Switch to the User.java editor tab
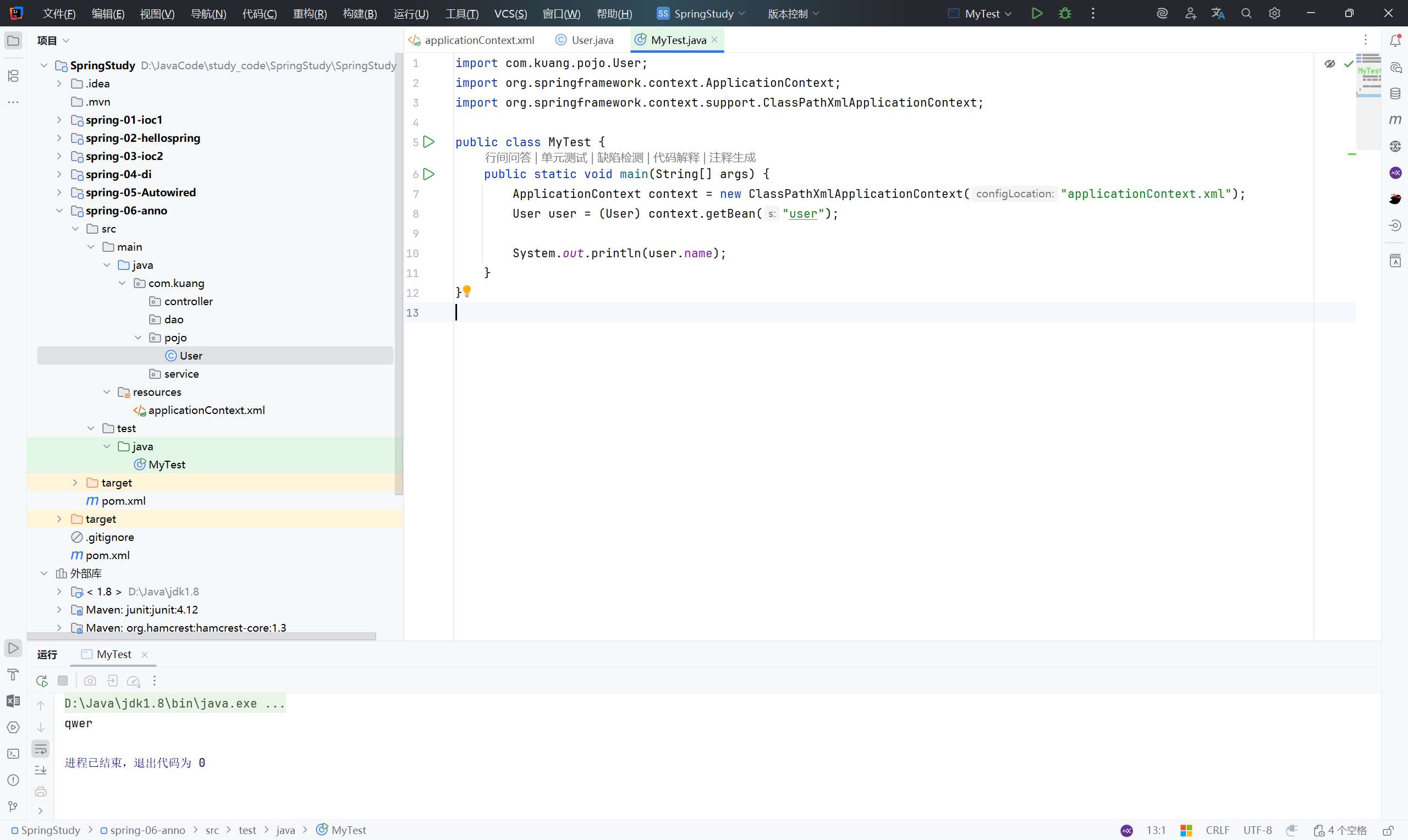 (592, 40)
